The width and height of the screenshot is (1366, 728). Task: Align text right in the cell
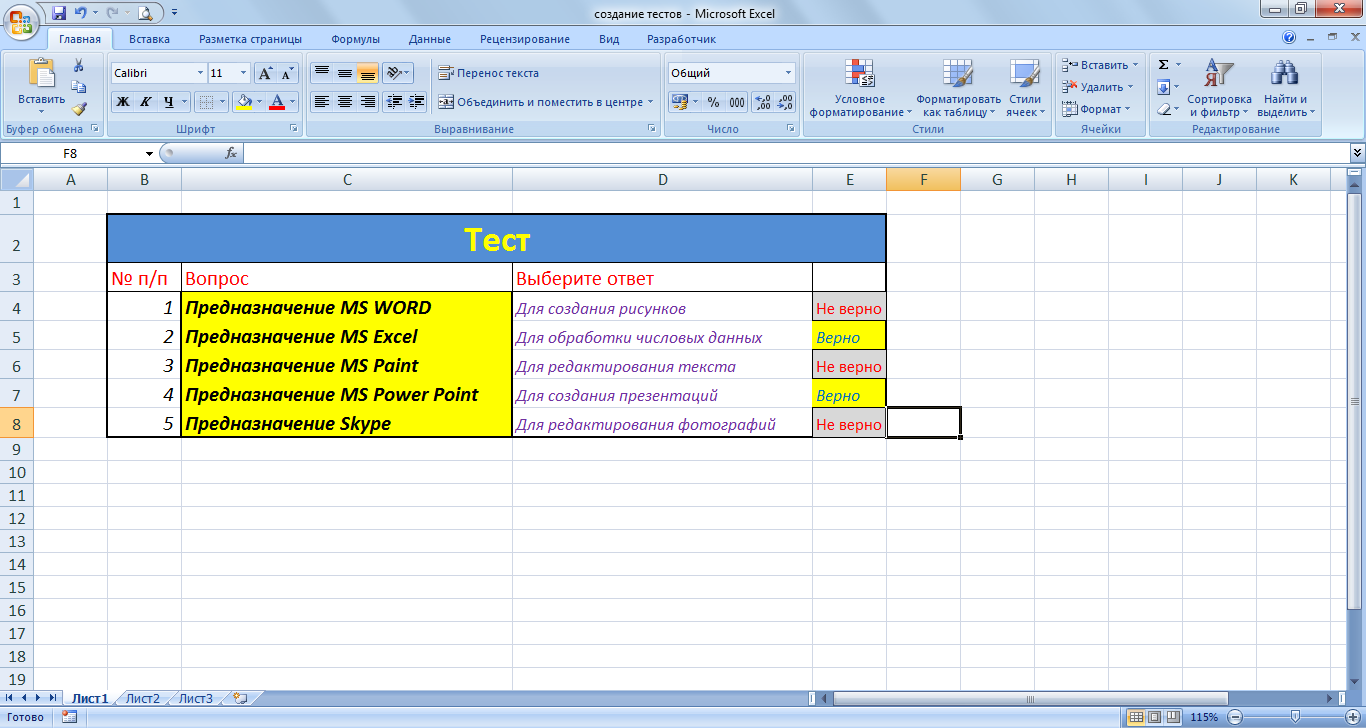click(x=367, y=101)
